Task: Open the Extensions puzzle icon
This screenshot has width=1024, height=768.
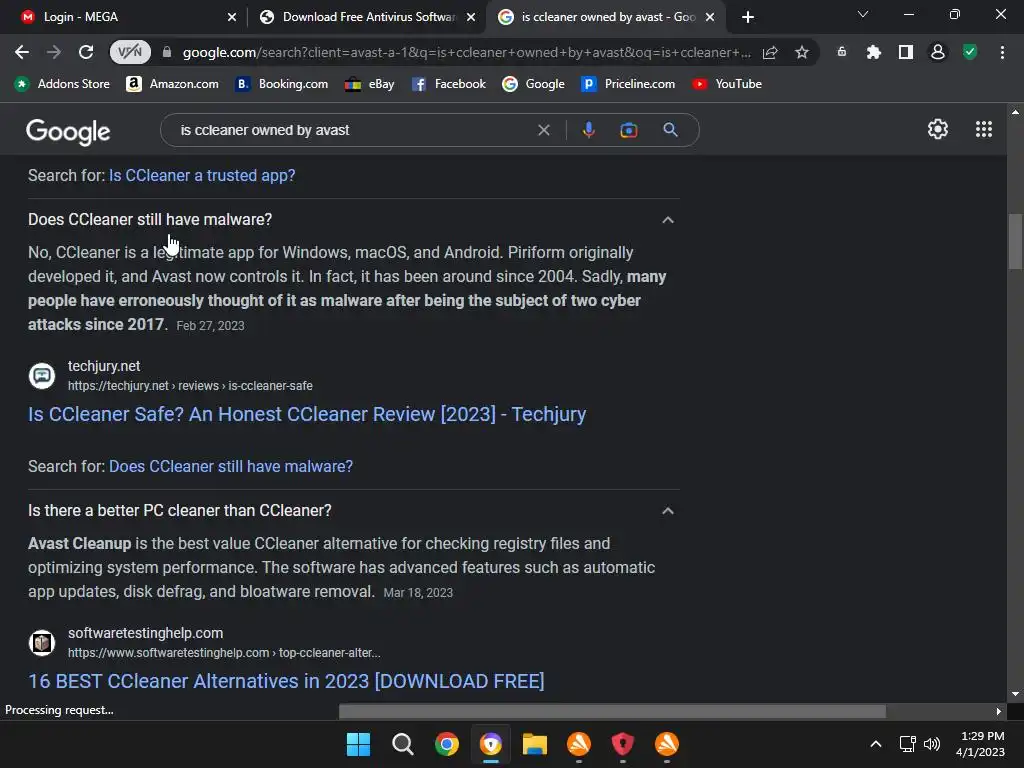Action: pos(873,52)
